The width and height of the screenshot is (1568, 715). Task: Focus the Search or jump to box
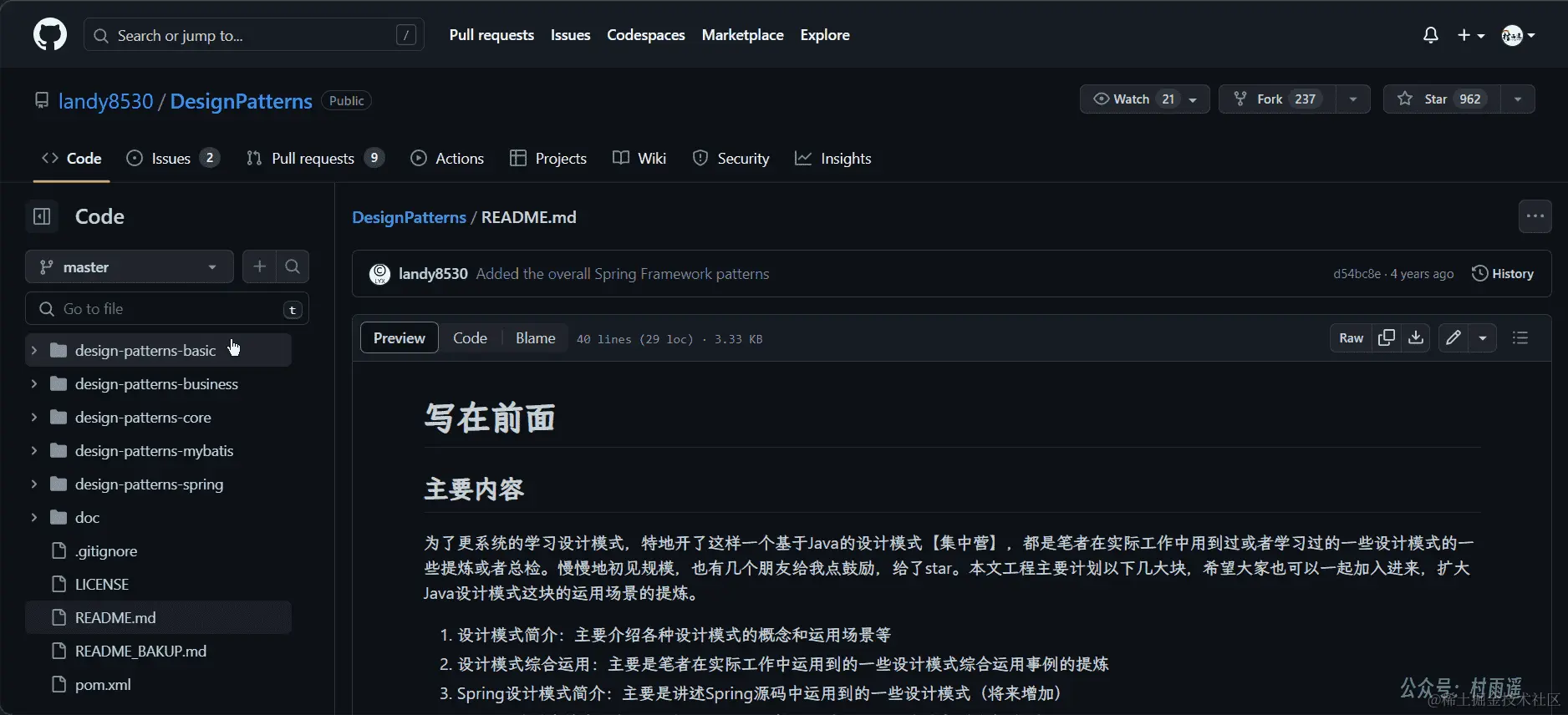254,35
